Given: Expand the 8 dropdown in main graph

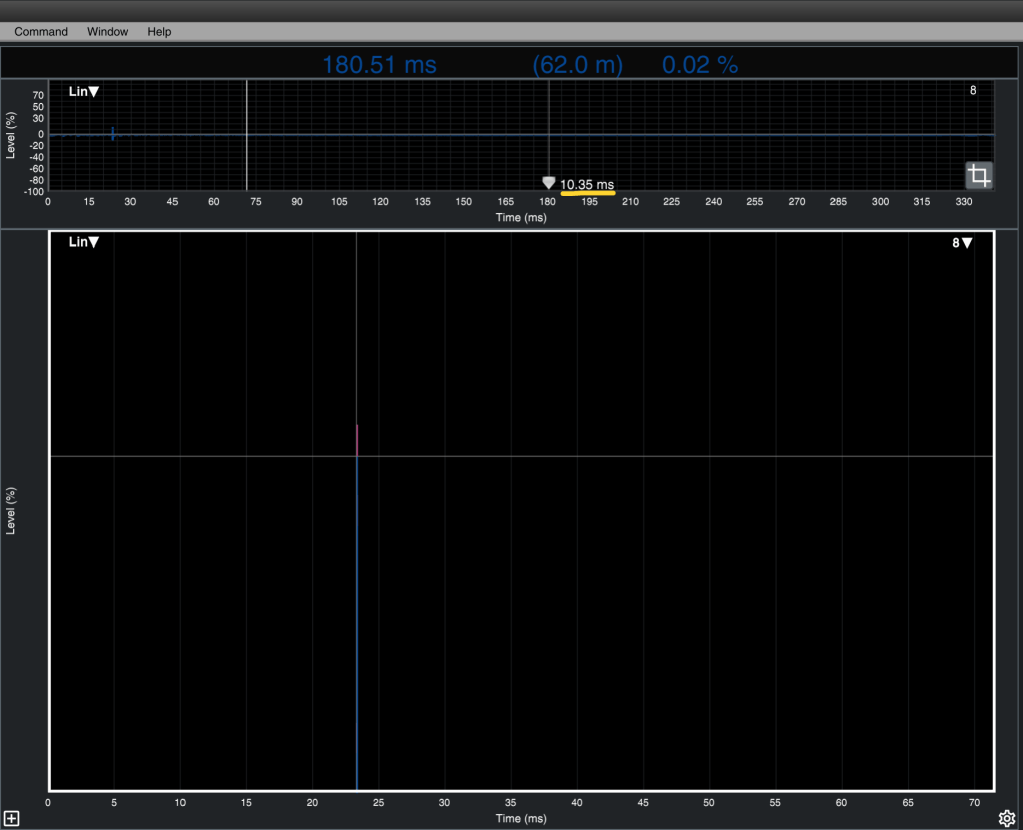Looking at the screenshot, I should (962, 243).
